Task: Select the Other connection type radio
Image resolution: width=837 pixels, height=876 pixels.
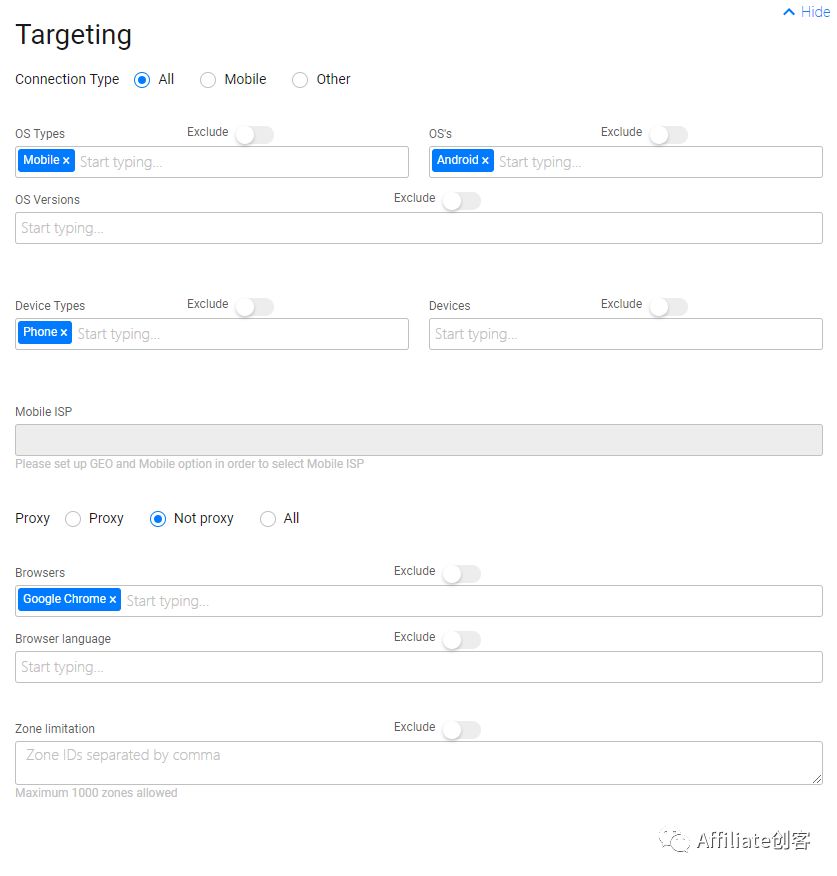Action: (300, 80)
